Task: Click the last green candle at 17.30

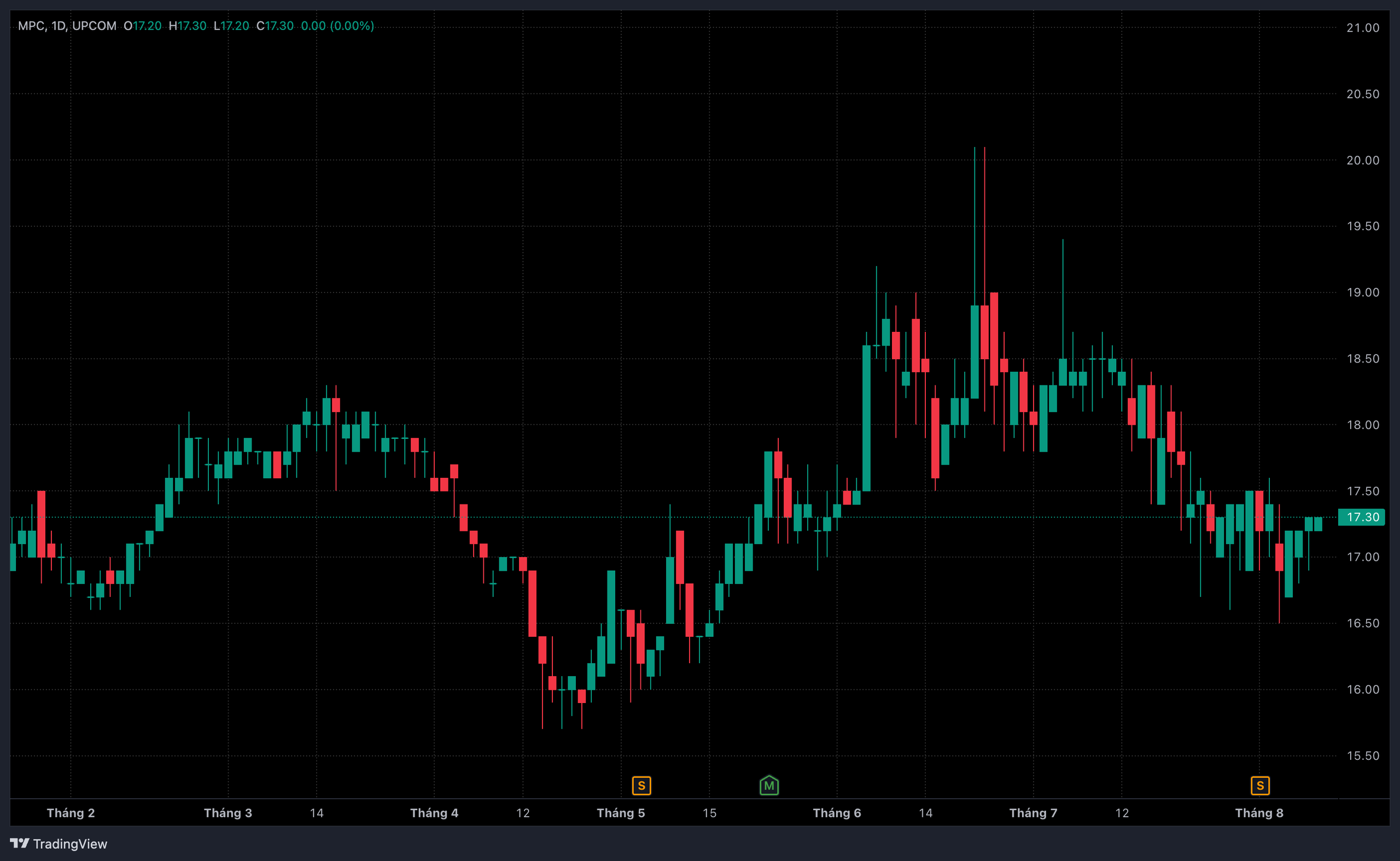Action: click(1318, 524)
